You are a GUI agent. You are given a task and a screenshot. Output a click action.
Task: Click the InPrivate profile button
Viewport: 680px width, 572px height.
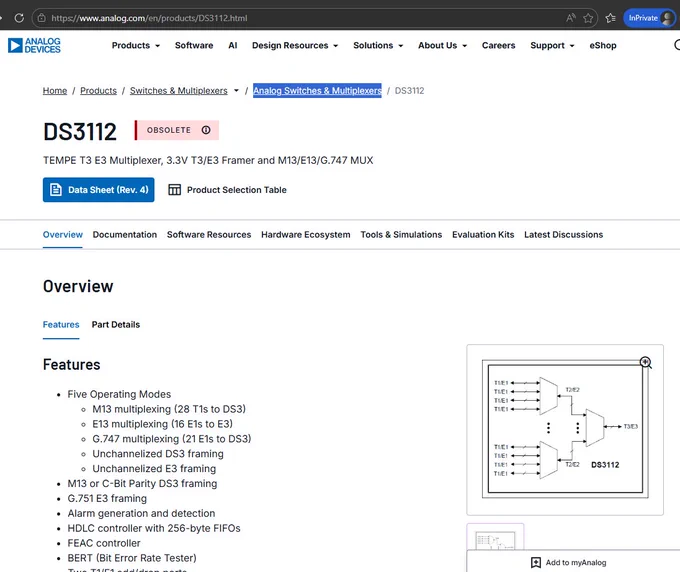[x=651, y=18]
